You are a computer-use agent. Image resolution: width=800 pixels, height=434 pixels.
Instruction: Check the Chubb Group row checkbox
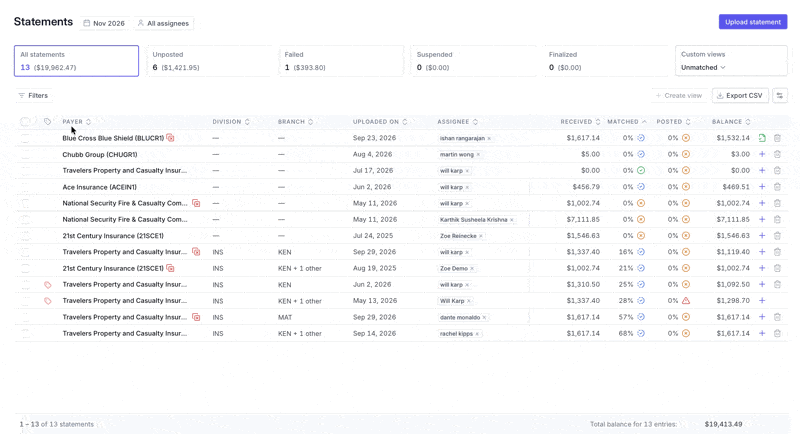[25, 154]
